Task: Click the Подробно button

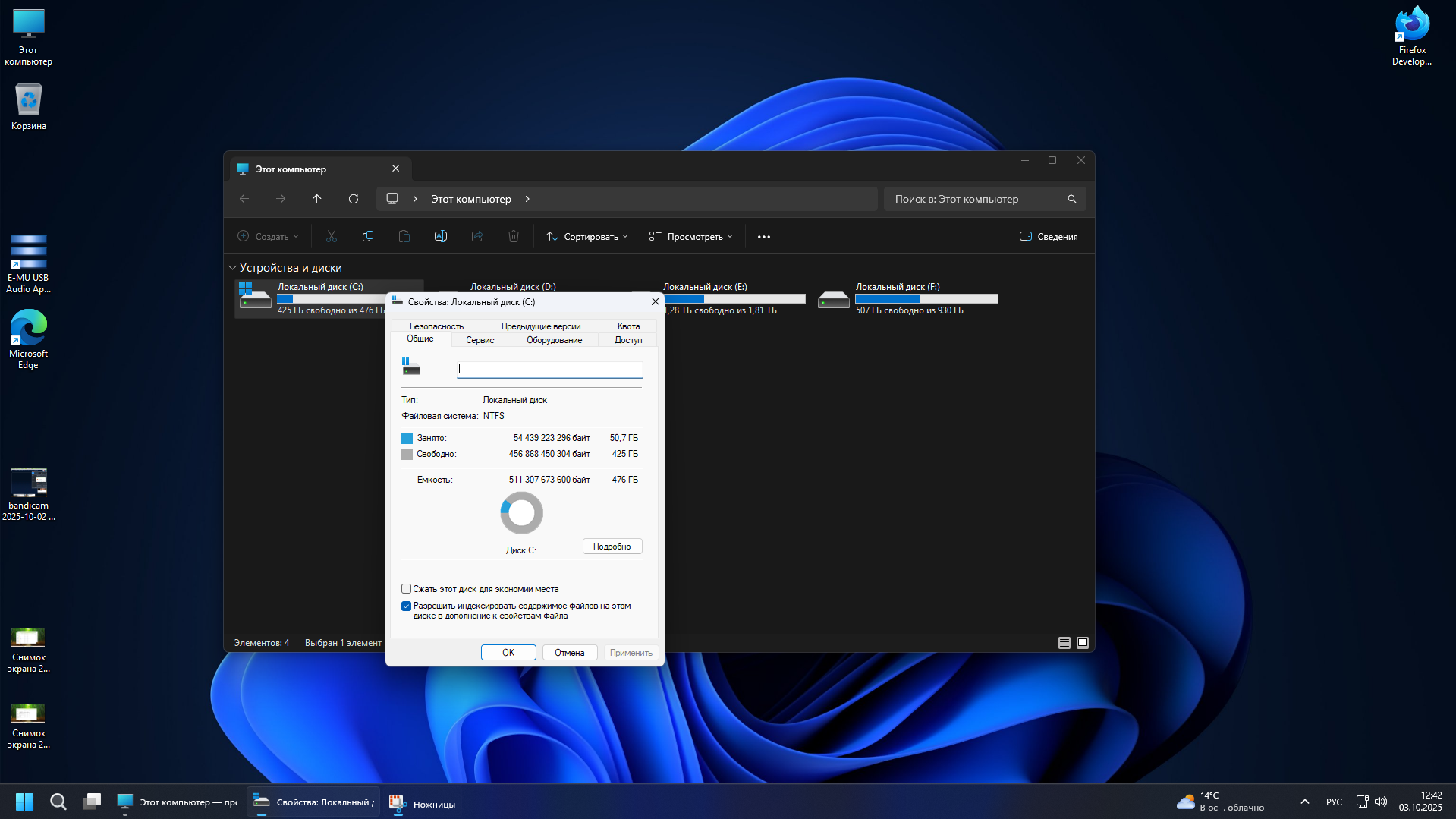Action: click(612, 547)
